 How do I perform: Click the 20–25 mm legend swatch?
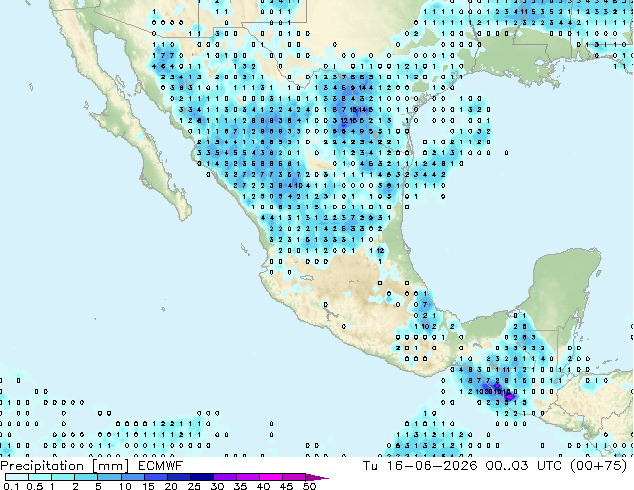pos(178,477)
